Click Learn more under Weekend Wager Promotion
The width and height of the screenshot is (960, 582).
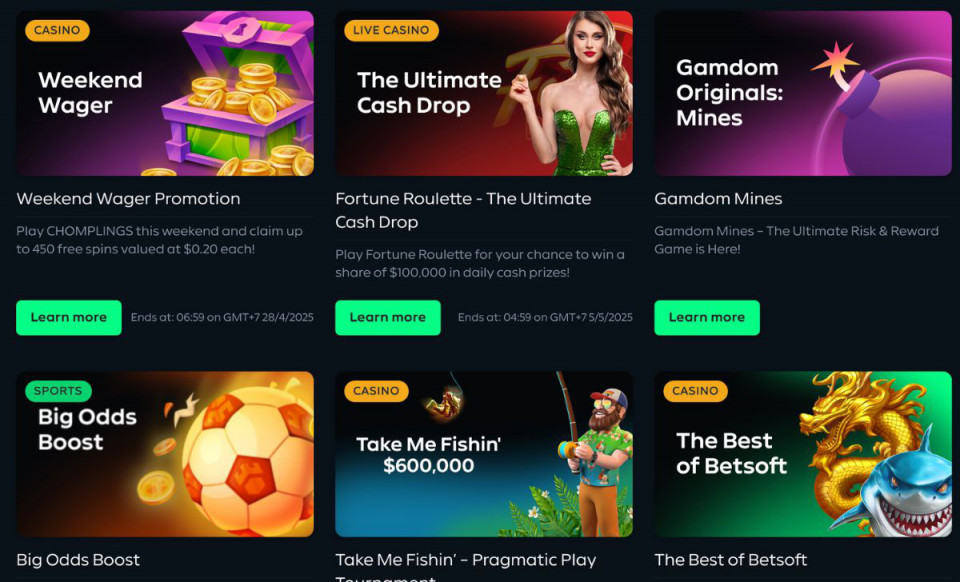(69, 318)
